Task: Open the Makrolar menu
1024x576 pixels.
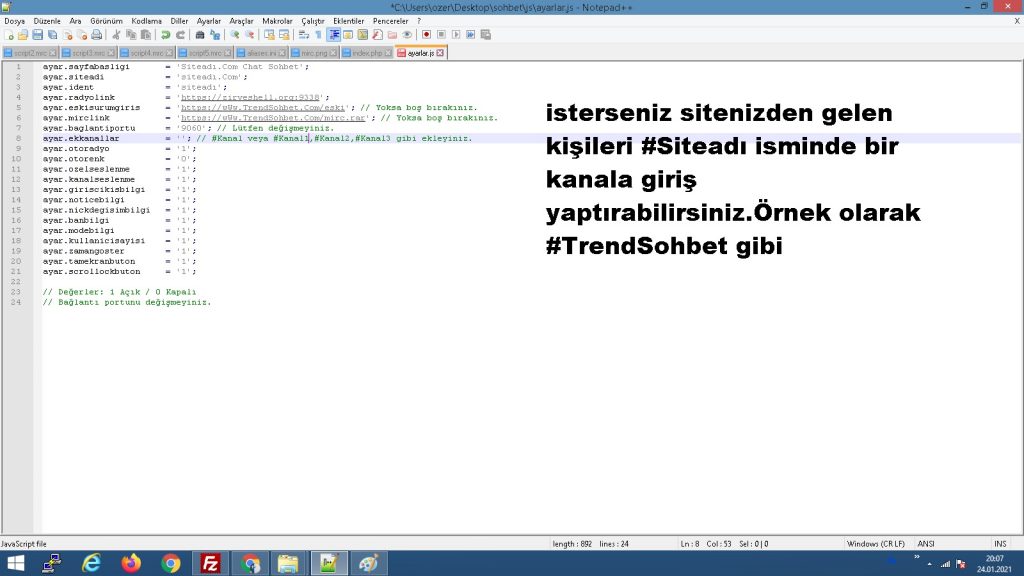Action: [278, 21]
